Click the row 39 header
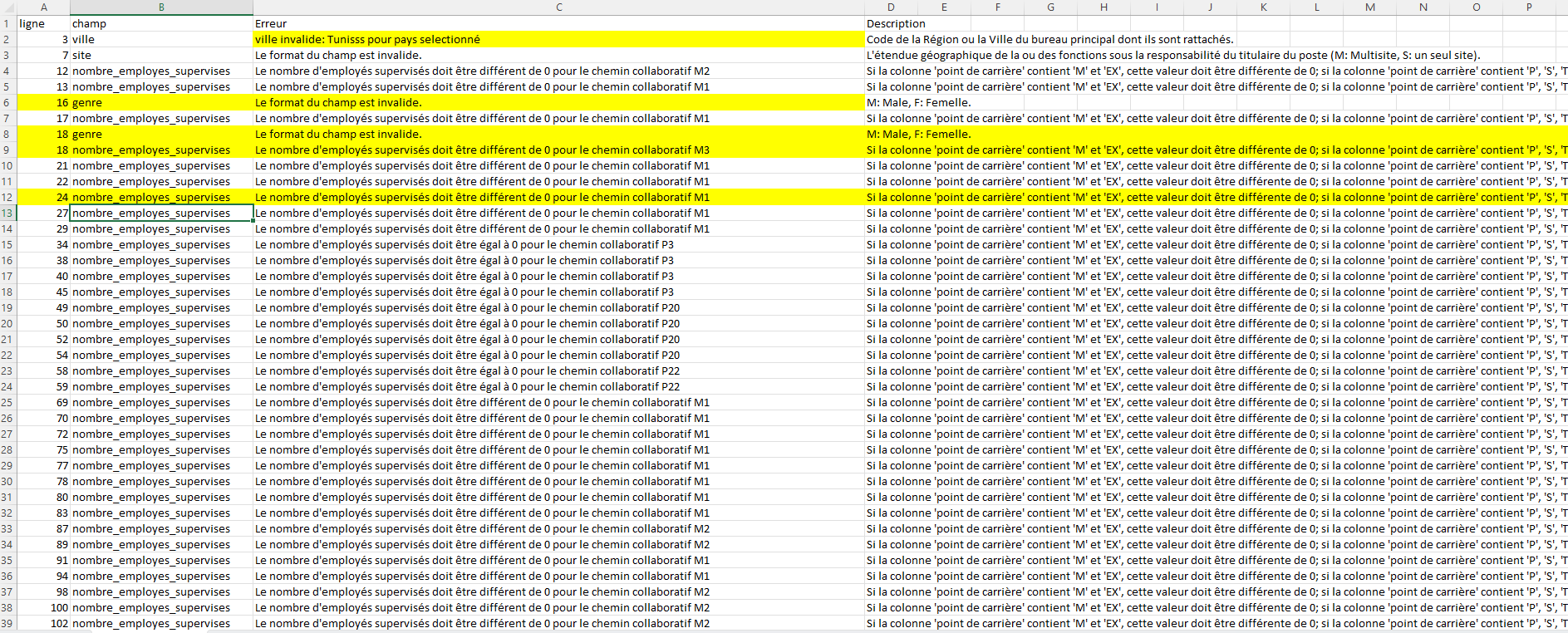Viewport: 1568px width, 633px height. click(7, 623)
